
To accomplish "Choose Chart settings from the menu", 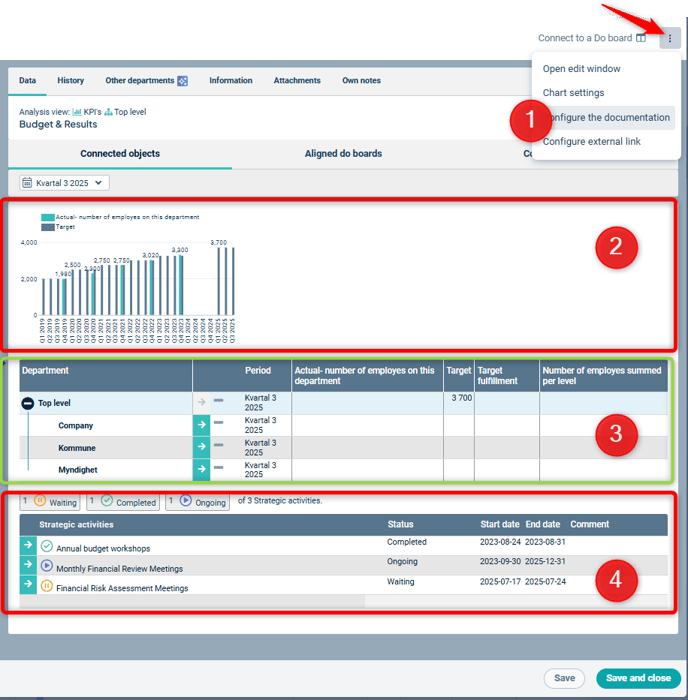I will [x=573, y=93].
